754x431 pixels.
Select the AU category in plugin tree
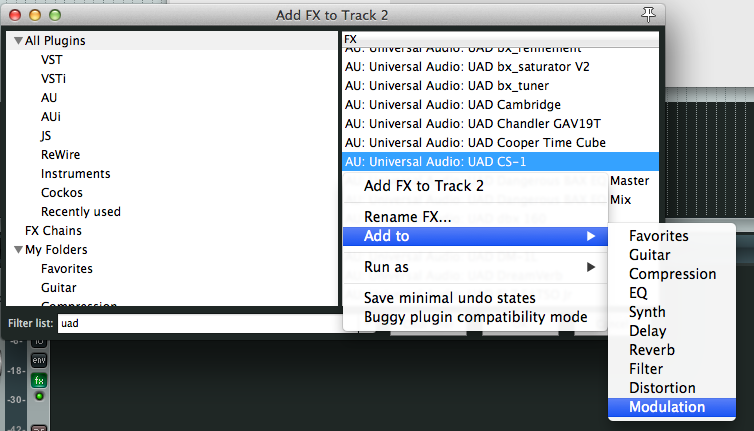tap(49, 98)
